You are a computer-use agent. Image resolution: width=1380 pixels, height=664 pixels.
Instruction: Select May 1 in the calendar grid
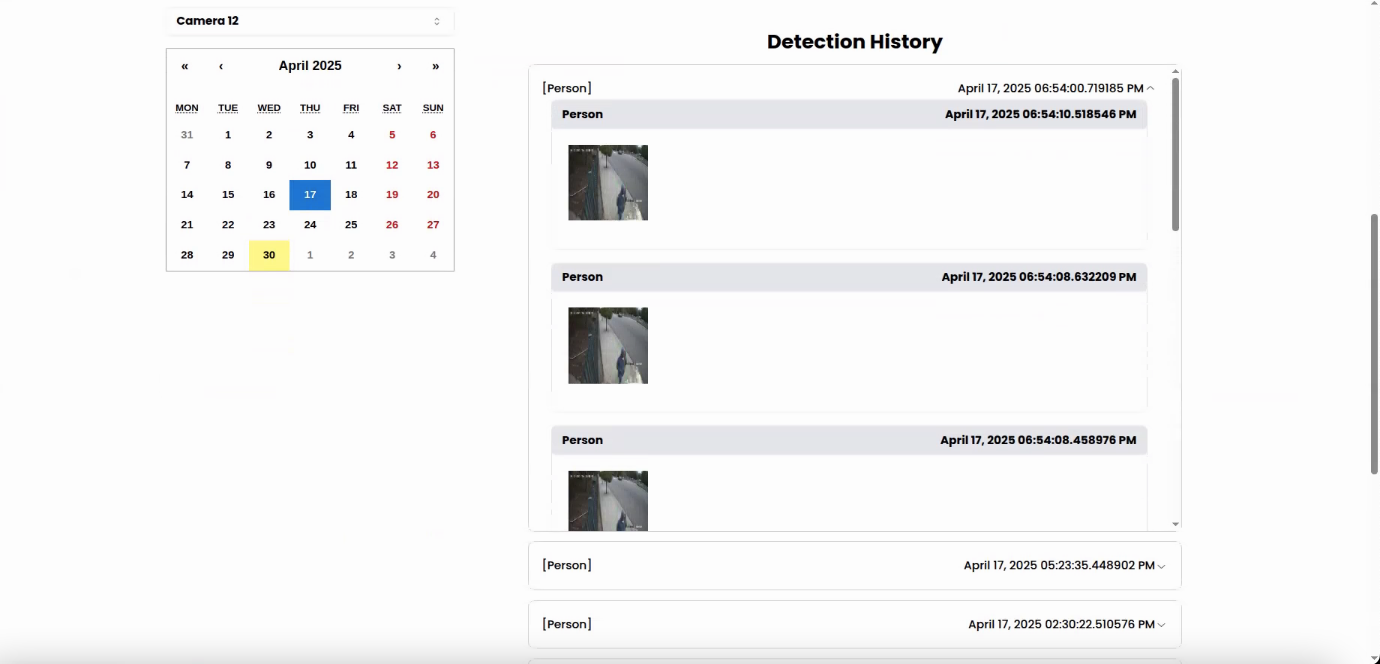(x=310, y=255)
